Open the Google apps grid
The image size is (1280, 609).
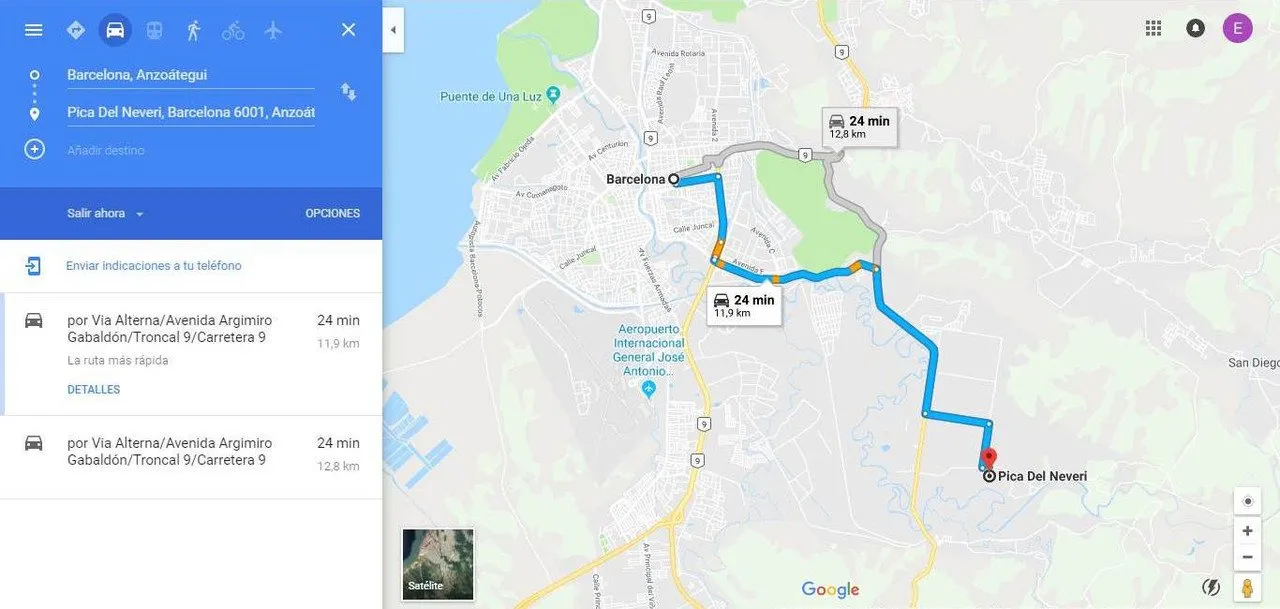(1153, 28)
